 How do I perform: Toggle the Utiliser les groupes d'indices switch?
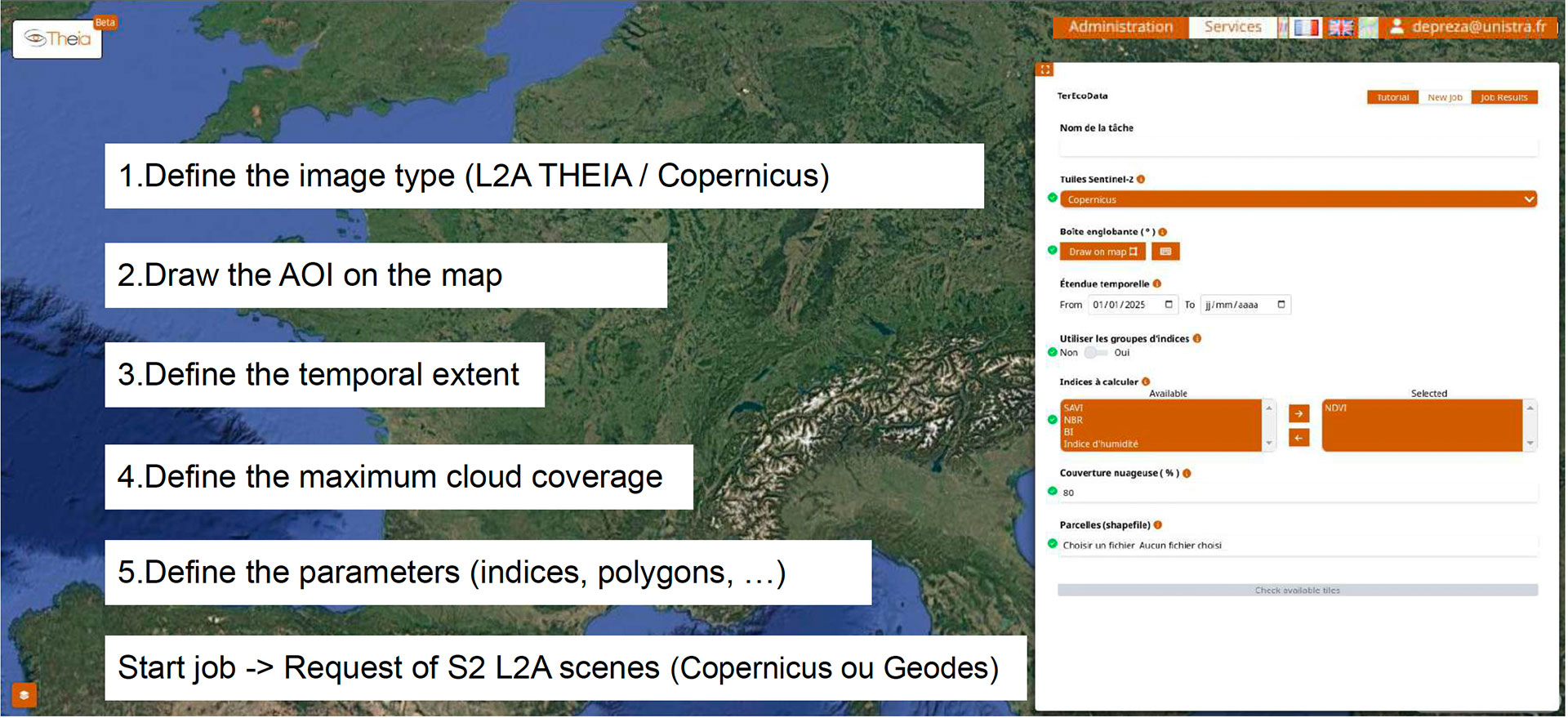pos(1095,353)
